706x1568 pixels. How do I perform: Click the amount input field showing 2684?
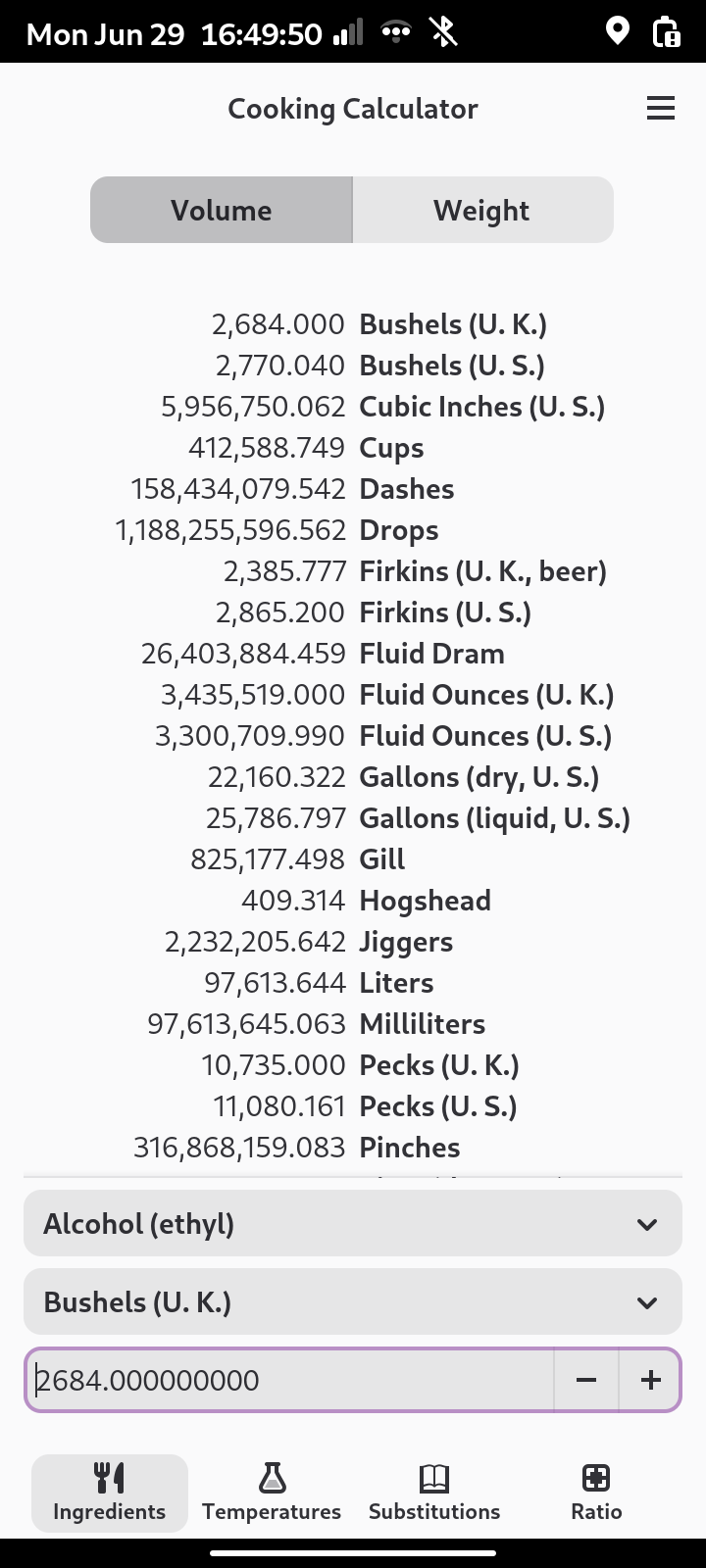289,1380
